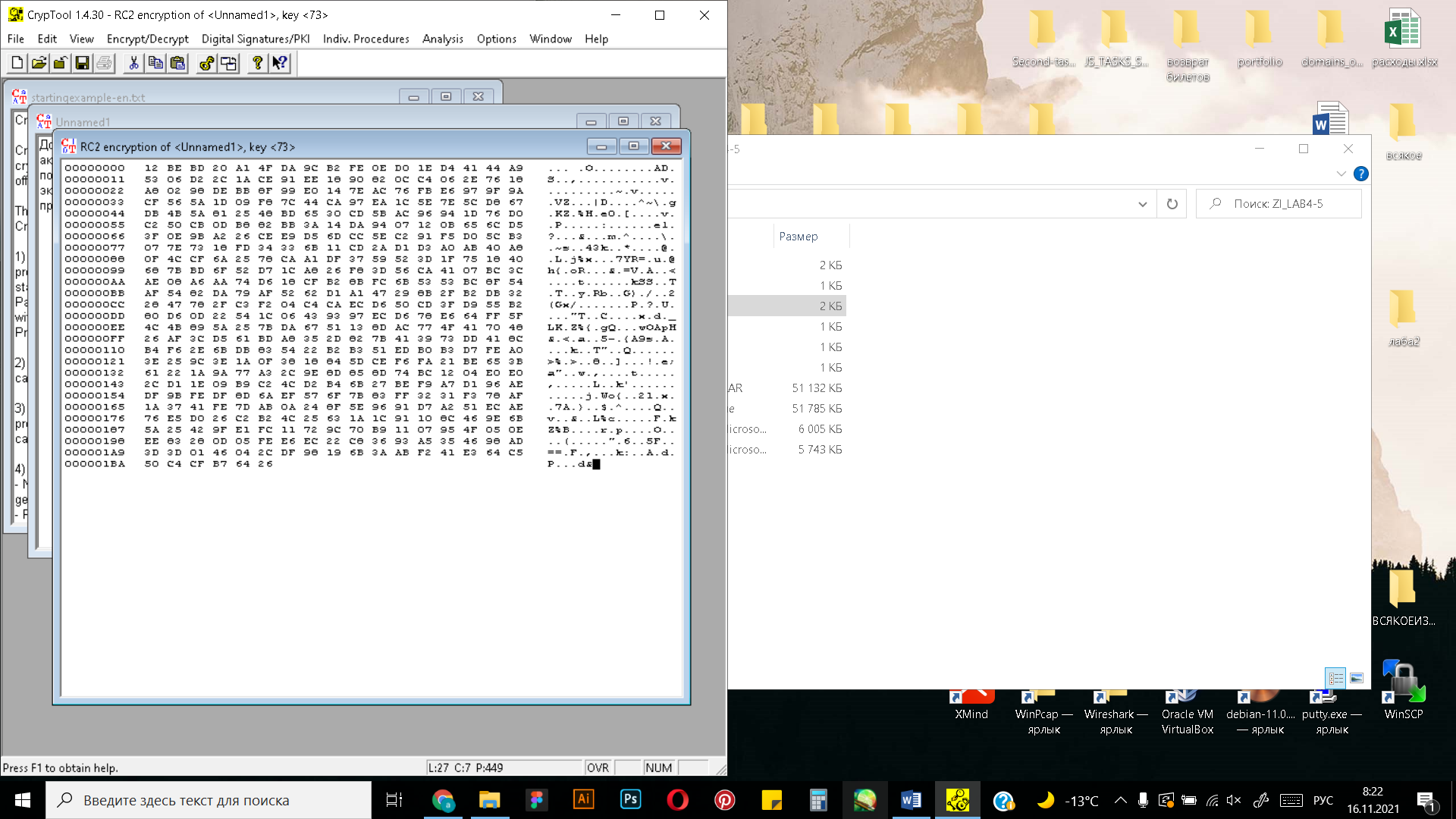Open the portfolio desktop folder

click(1260, 38)
